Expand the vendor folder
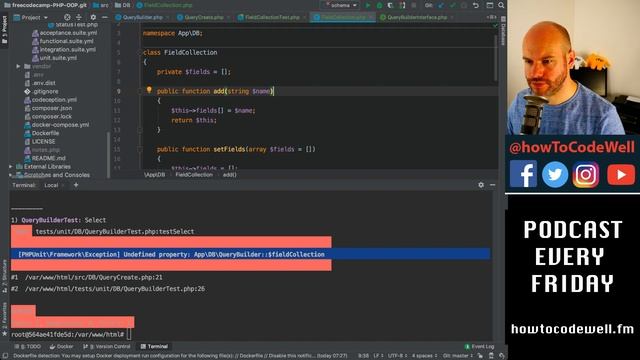Image resolution: width=640 pixels, height=360 pixels. [x=18, y=66]
